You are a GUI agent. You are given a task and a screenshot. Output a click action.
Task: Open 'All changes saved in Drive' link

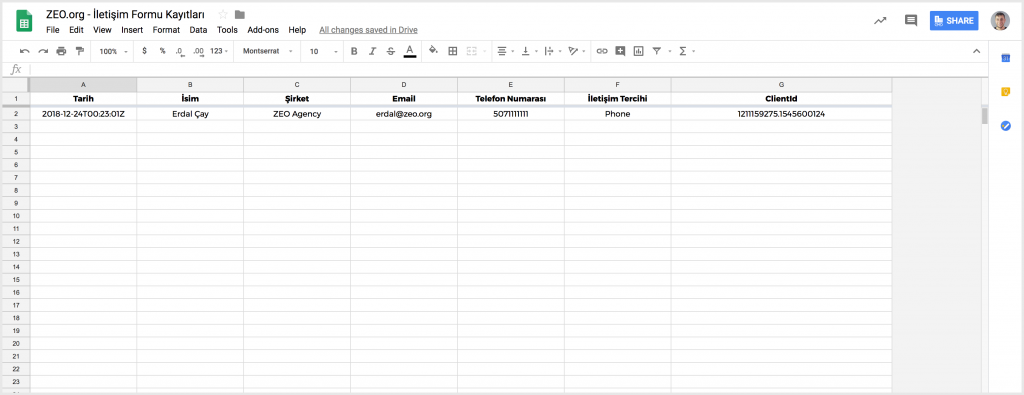click(x=368, y=30)
